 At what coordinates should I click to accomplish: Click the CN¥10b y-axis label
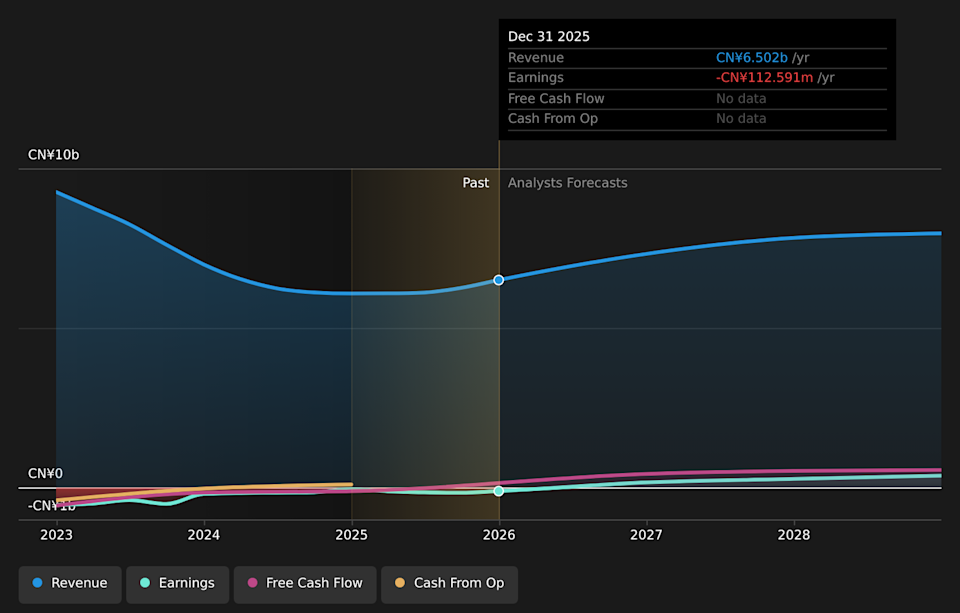(x=53, y=155)
